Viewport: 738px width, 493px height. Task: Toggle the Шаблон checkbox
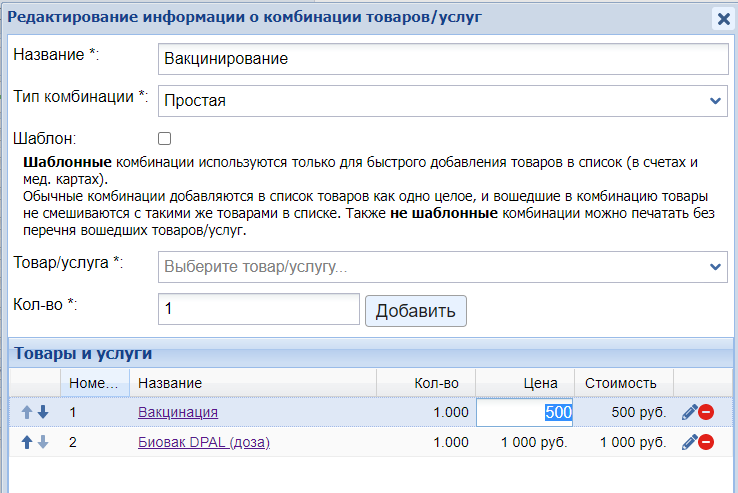tap(165, 139)
